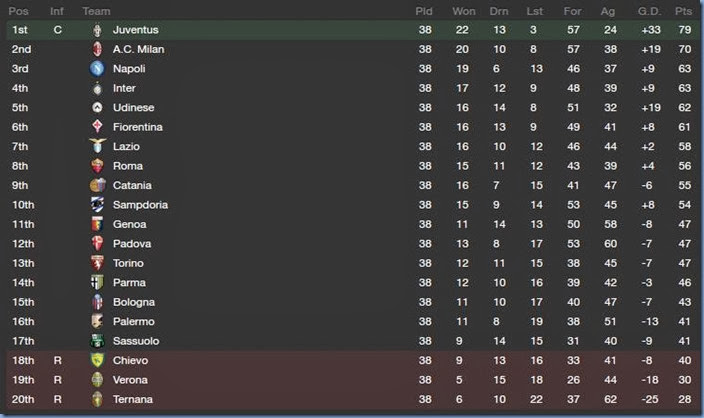Click the Sampdoria club crest
Screen dimensions: 704x418
coord(97,205)
